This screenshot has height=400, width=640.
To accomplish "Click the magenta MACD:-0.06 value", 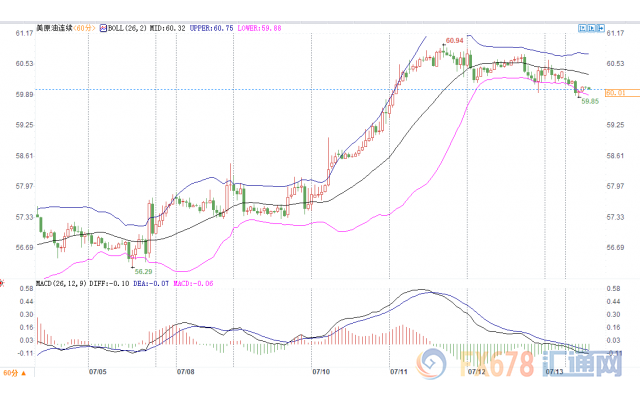I will coord(193,283).
